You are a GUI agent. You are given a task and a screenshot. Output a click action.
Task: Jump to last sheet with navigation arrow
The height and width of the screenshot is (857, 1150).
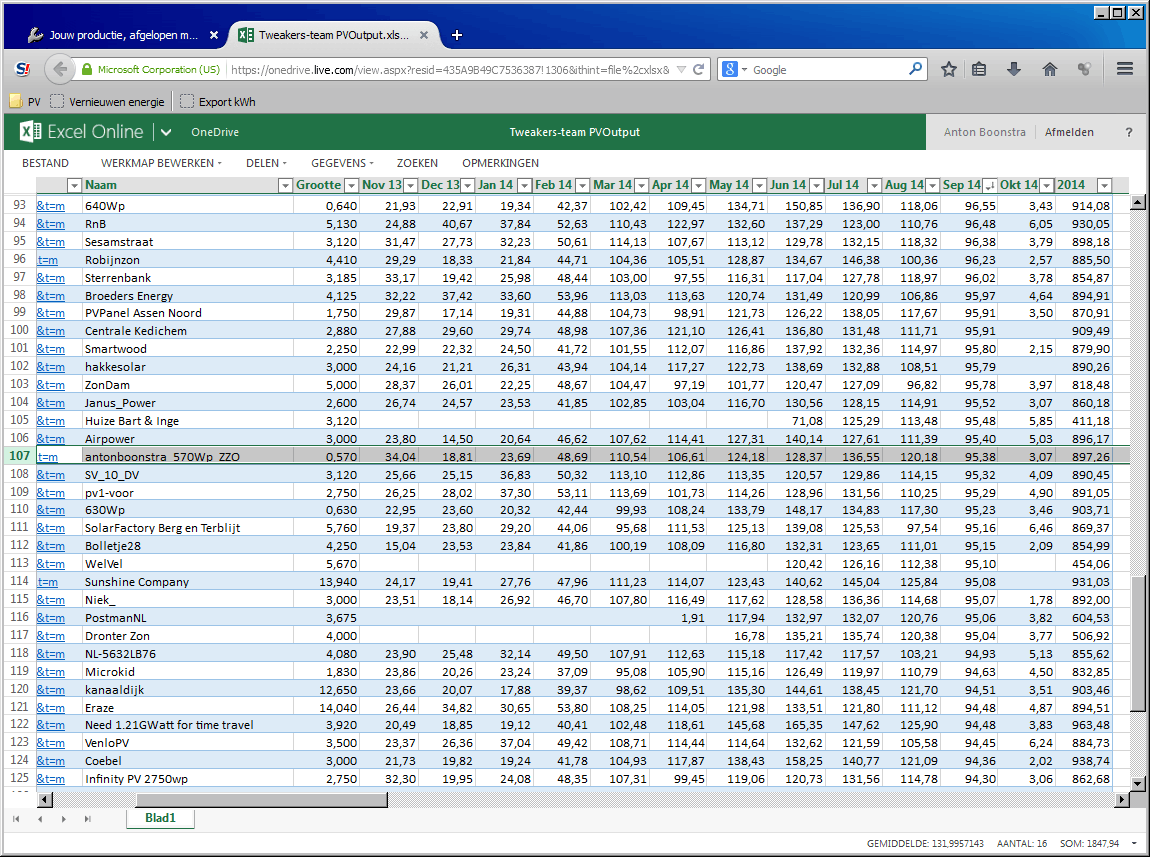point(87,819)
